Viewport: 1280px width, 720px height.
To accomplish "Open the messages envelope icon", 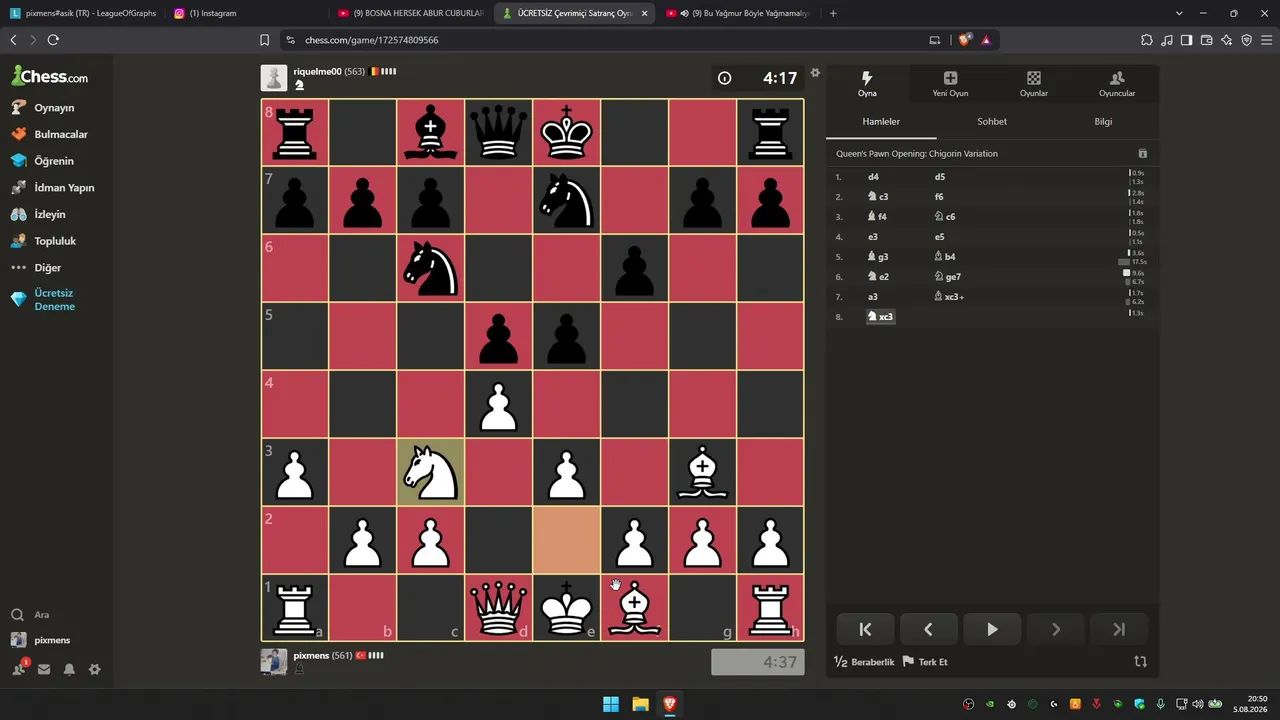I will (44, 669).
